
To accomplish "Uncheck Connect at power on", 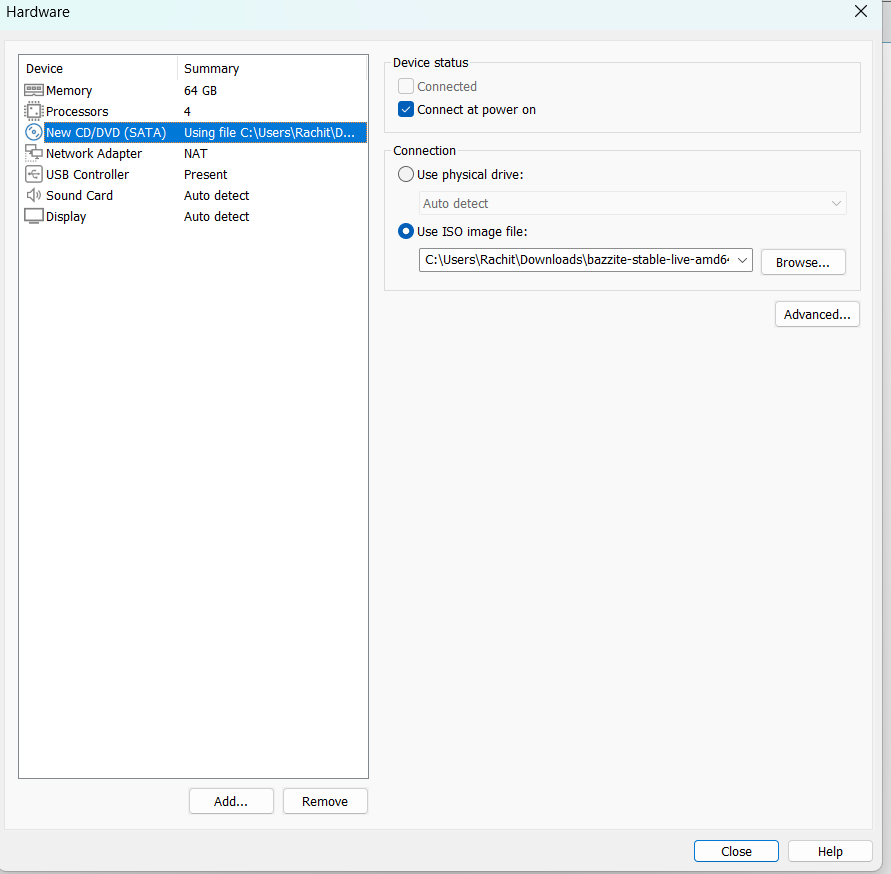I will tap(406, 109).
